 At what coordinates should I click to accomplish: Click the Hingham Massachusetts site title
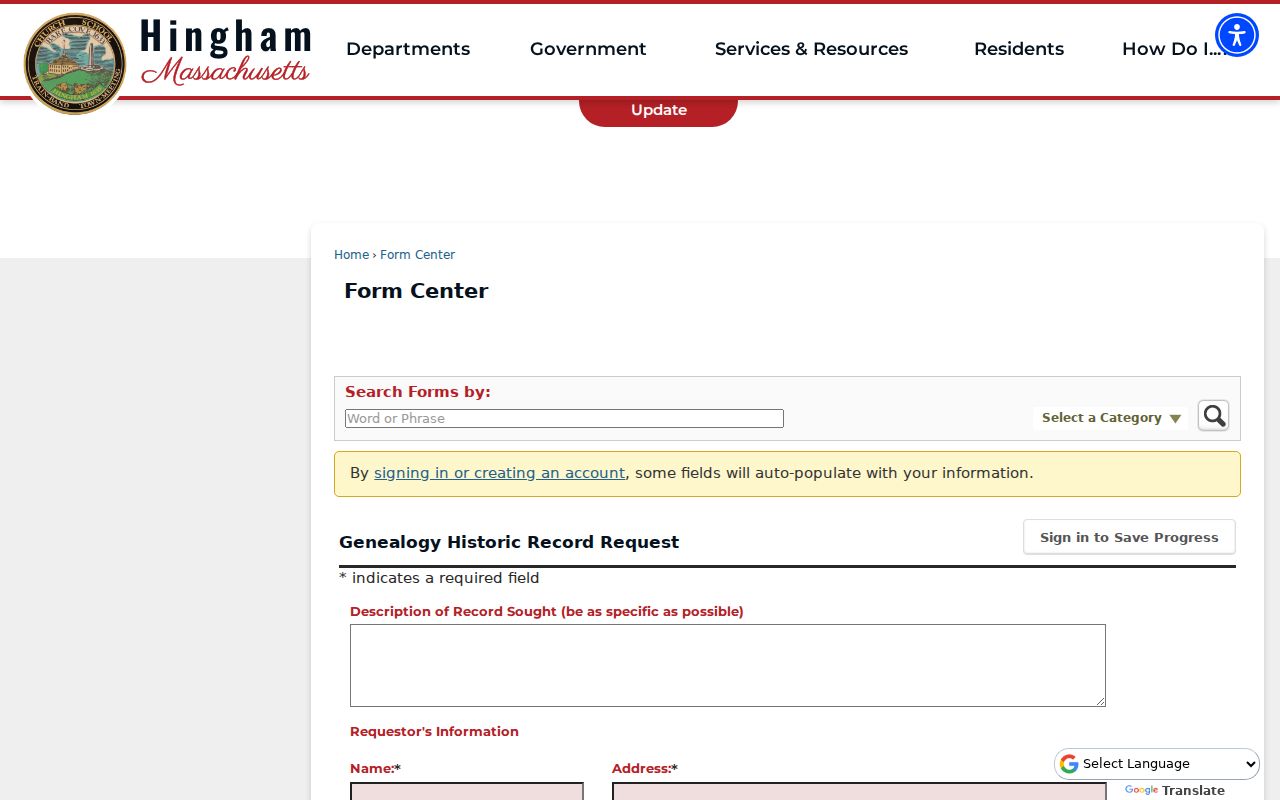click(225, 51)
